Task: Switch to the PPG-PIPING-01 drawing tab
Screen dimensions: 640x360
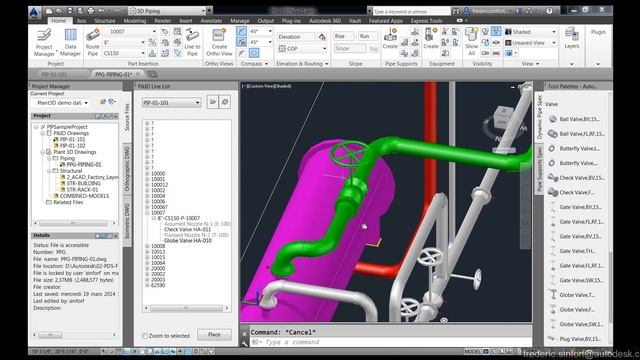Action: coord(113,74)
